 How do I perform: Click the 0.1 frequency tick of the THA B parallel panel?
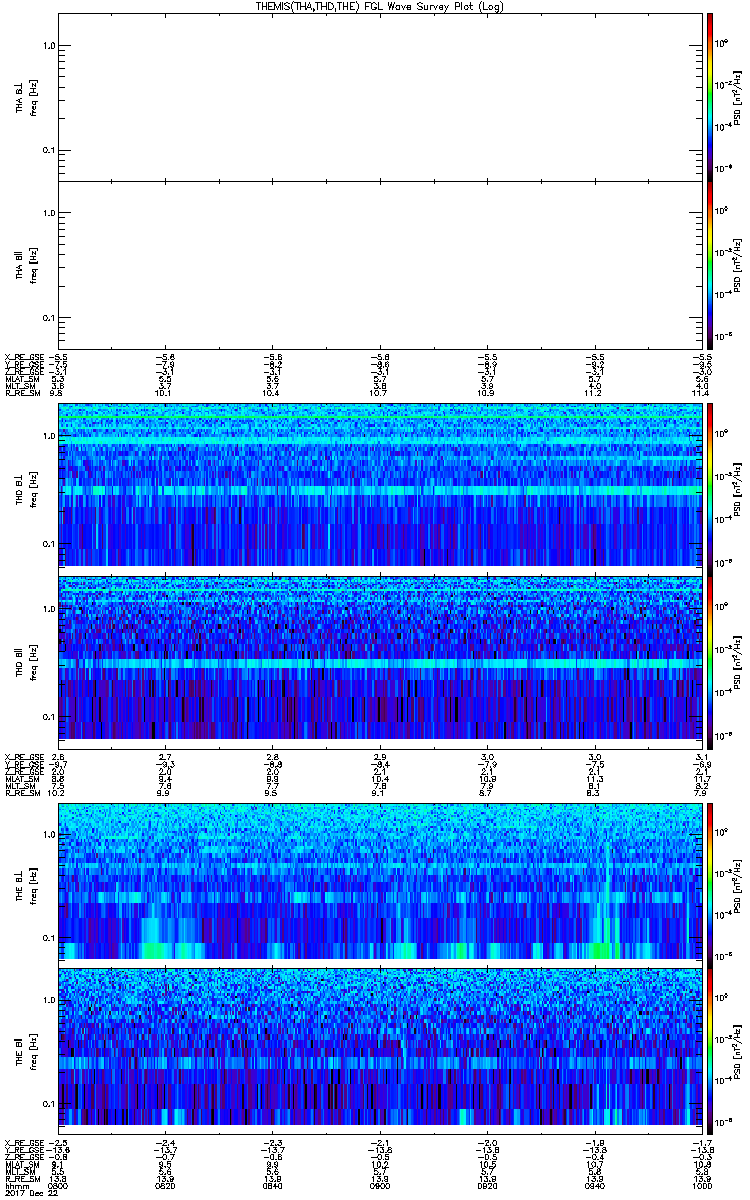pos(48,317)
